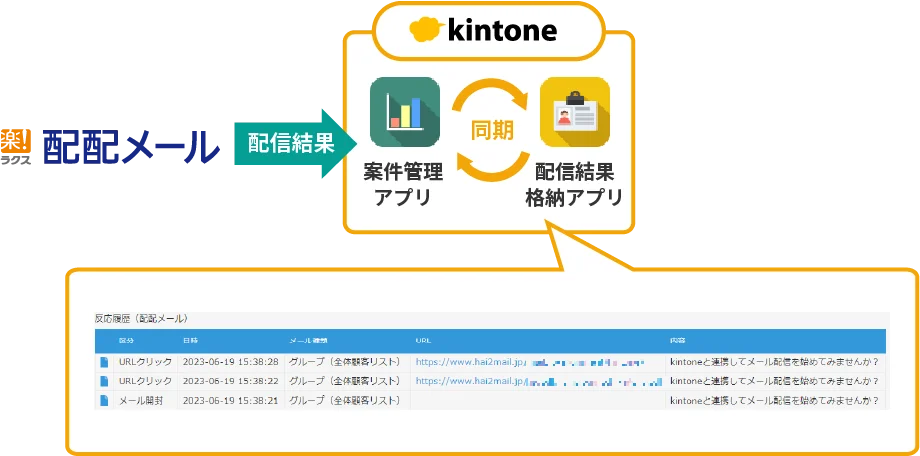Click the 配信結果 格納アプリ caption
Screen dimensions: 920x456
[574, 185]
